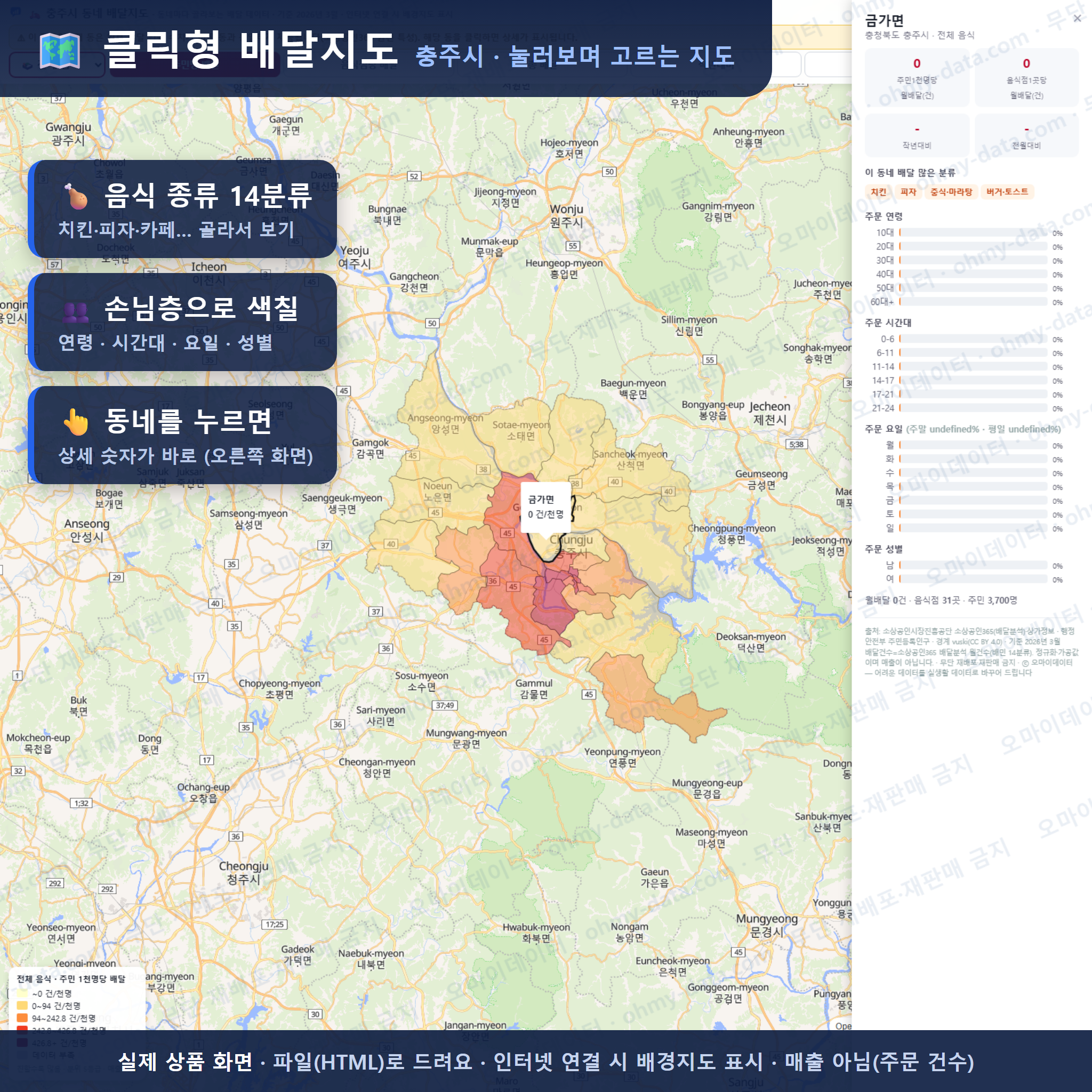This screenshot has height=1092, width=1092.
Task: Click the 주민1천명당 월배달 stat card
Action: pyautogui.click(x=917, y=78)
